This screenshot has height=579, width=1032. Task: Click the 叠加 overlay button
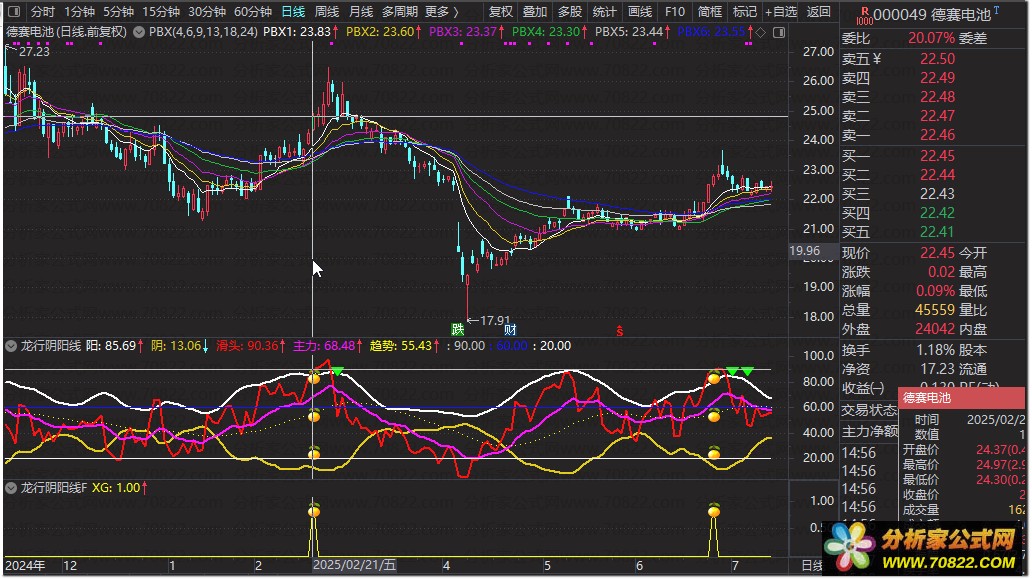coord(535,12)
